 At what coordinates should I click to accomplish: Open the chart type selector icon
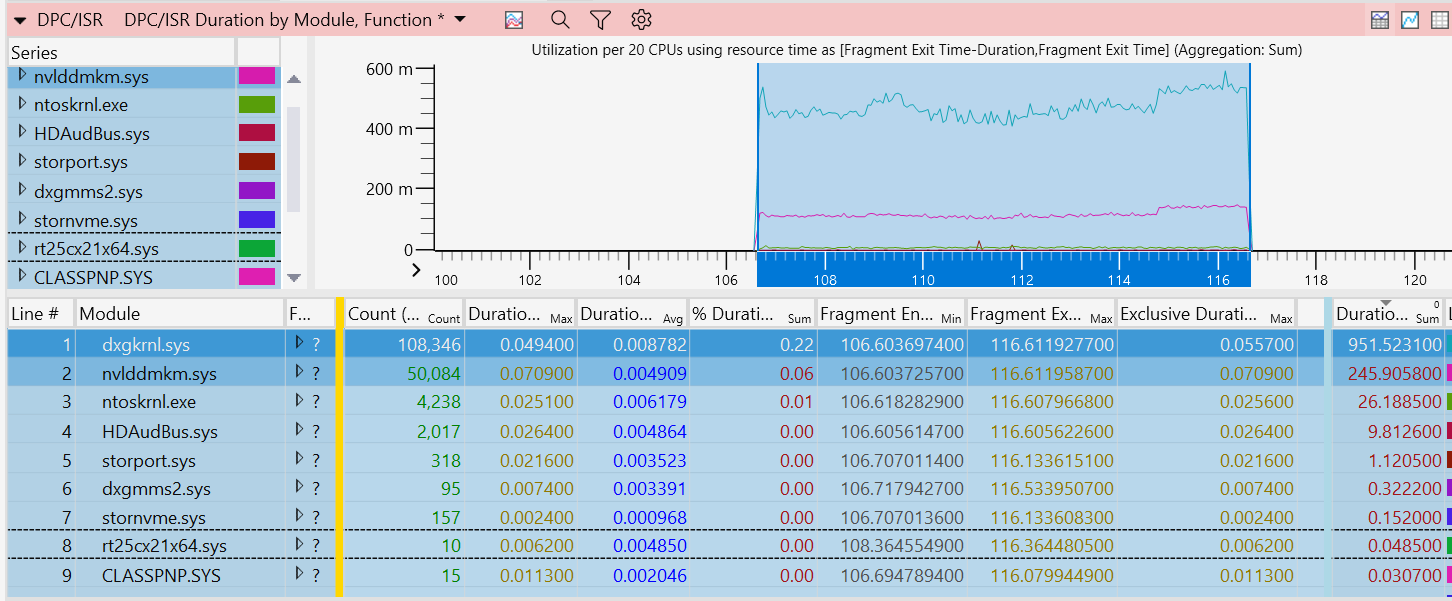[513, 20]
